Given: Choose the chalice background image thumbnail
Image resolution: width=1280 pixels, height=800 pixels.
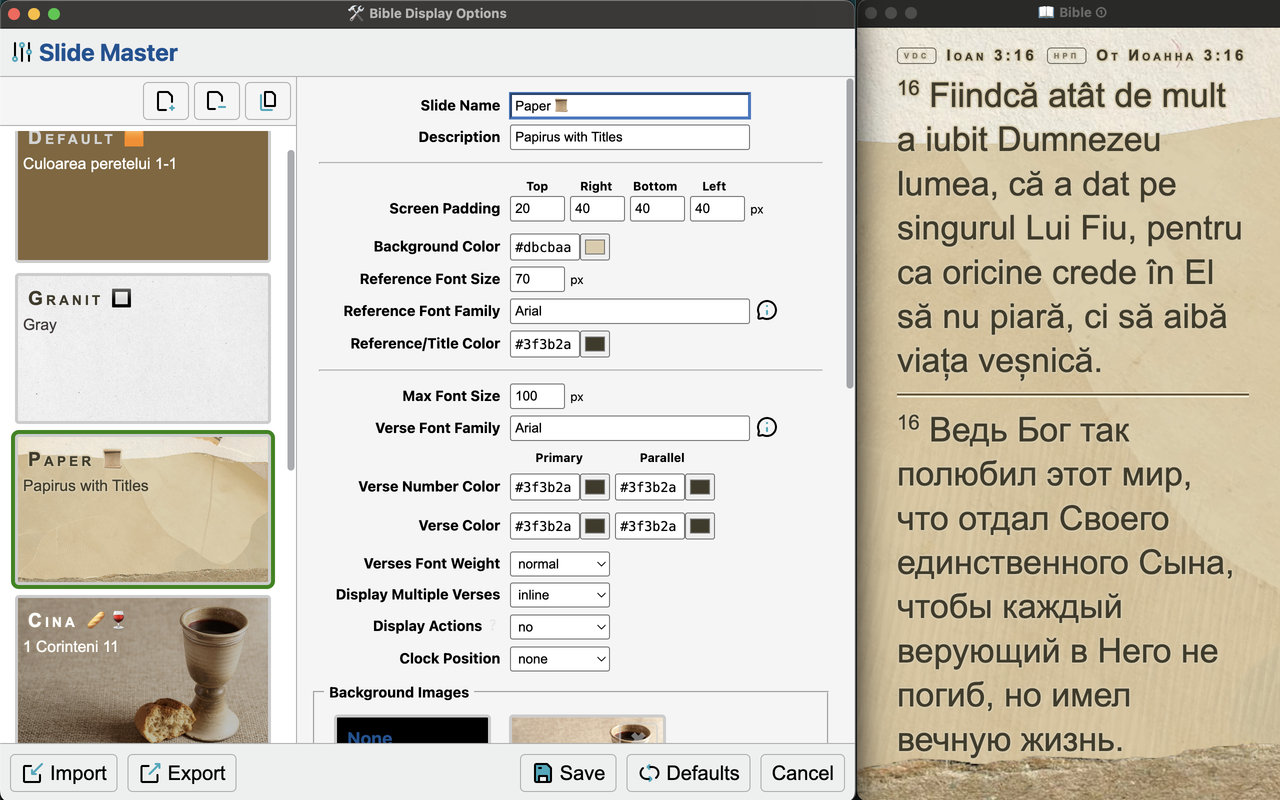Looking at the screenshot, I should 587,730.
